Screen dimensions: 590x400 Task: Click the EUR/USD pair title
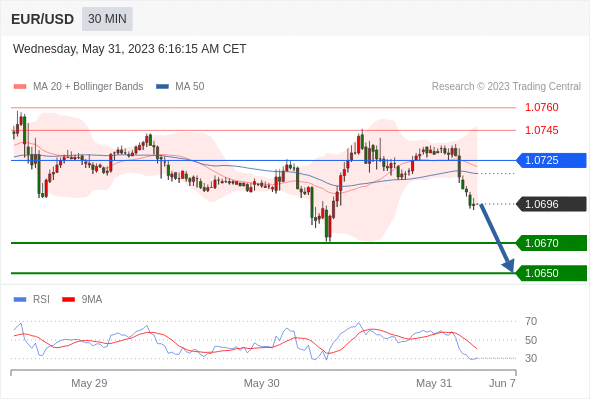42,19
